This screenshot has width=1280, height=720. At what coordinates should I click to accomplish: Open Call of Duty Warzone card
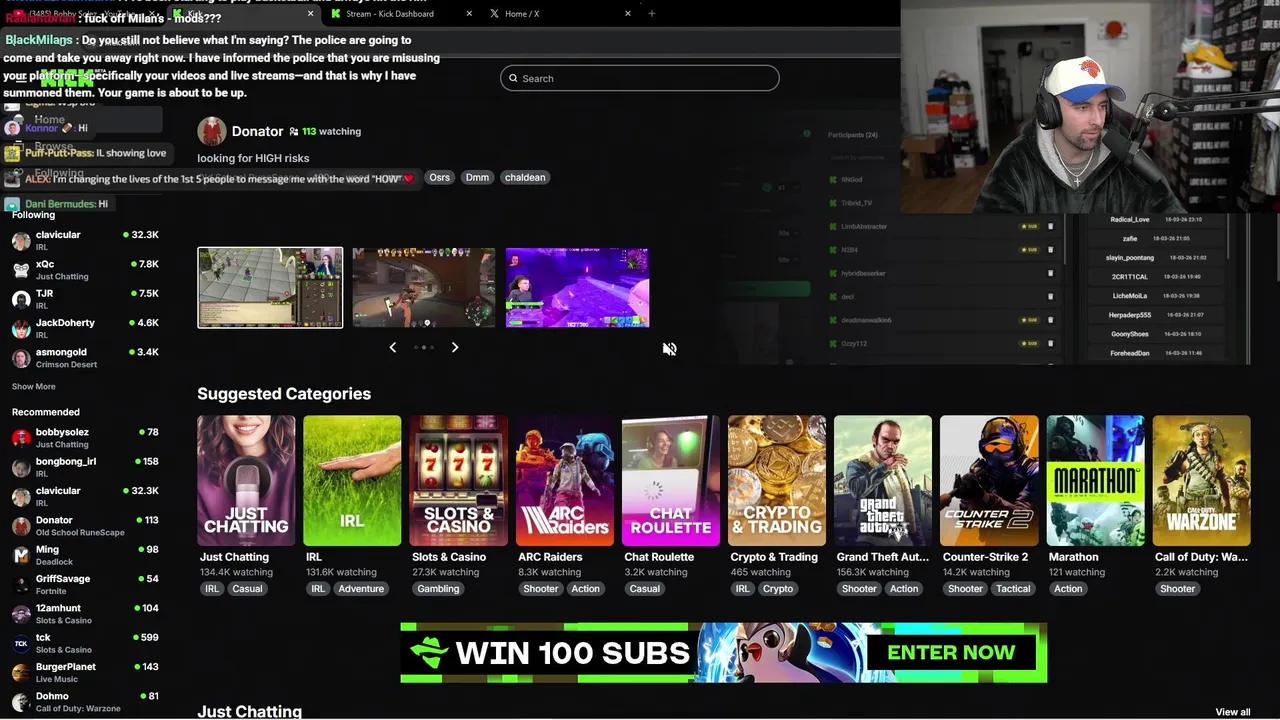point(1201,480)
